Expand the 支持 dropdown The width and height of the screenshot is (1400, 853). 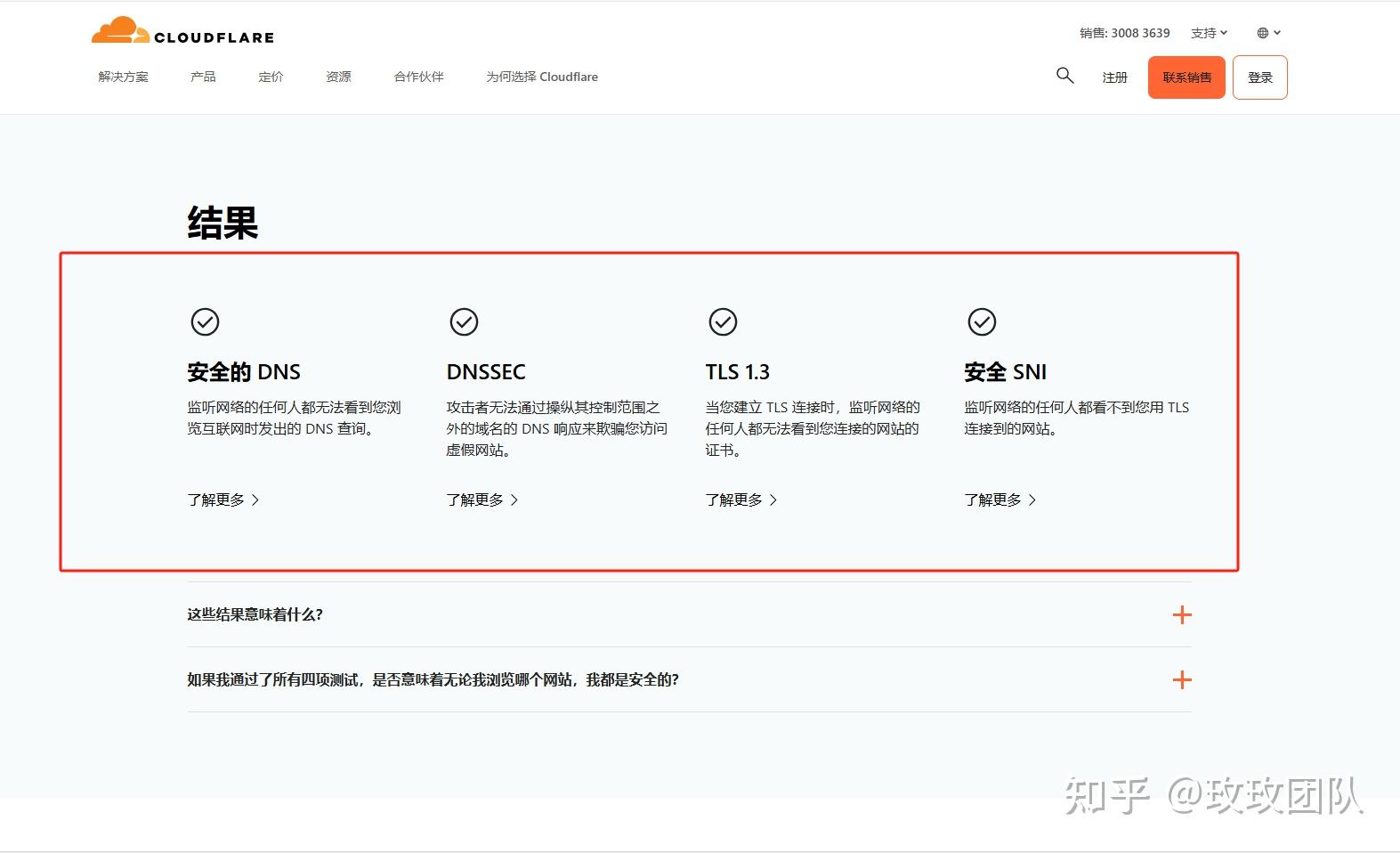point(1209,33)
